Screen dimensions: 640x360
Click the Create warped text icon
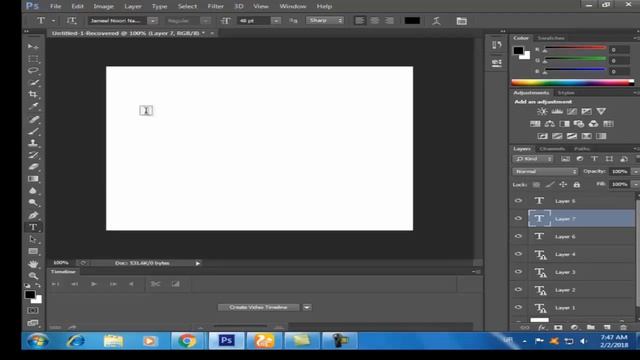tap(436, 21)
